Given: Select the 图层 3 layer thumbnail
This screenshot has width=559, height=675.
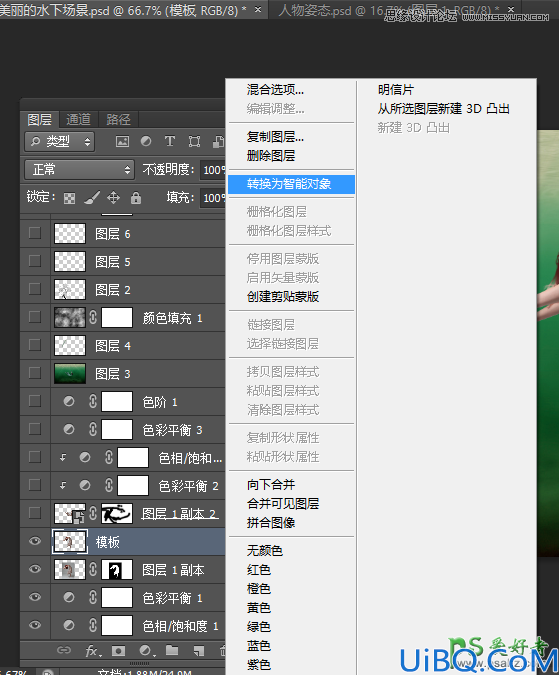Looking at the screenshot, I should coord(70,373).
